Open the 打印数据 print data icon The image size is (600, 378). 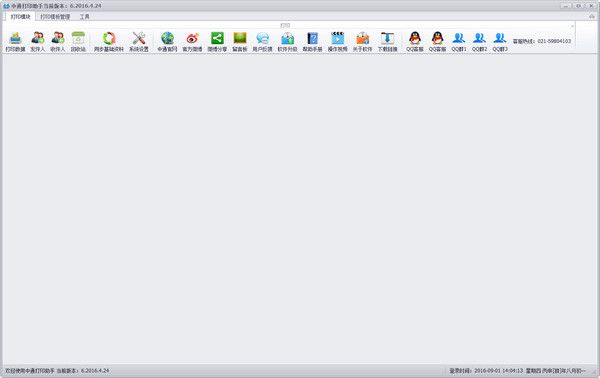[x=15, y=42]
